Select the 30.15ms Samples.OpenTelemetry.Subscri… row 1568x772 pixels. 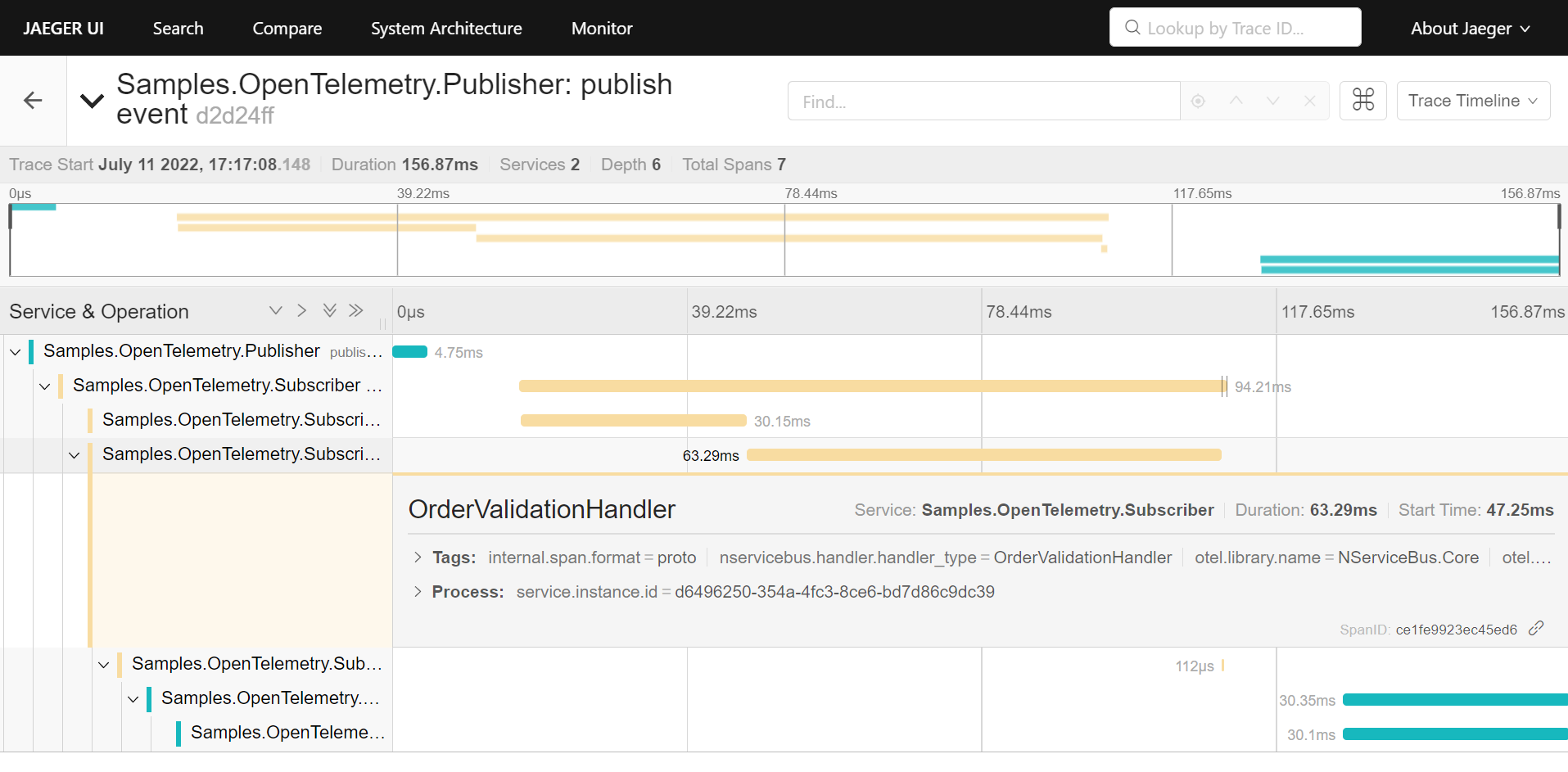[242, 420]
